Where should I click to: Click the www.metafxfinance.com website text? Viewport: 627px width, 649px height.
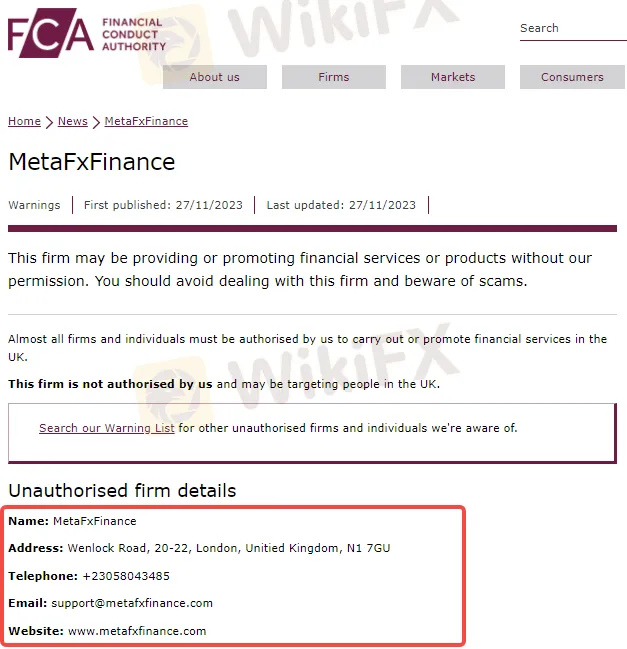[137, 631]
